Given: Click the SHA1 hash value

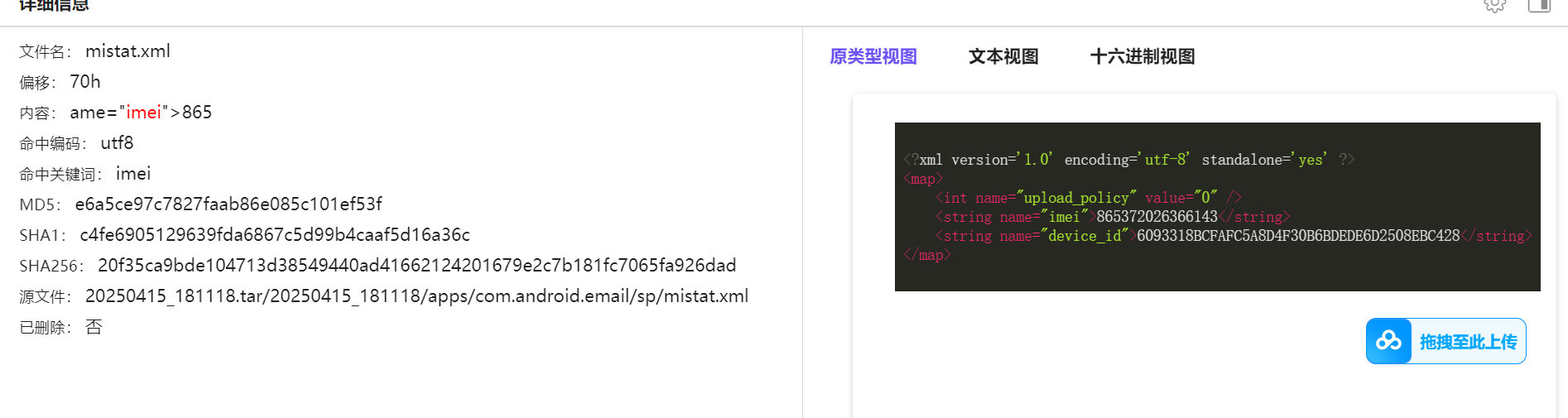Looking at the screenshot, I should pyautogui.click(x=275, y=235).
